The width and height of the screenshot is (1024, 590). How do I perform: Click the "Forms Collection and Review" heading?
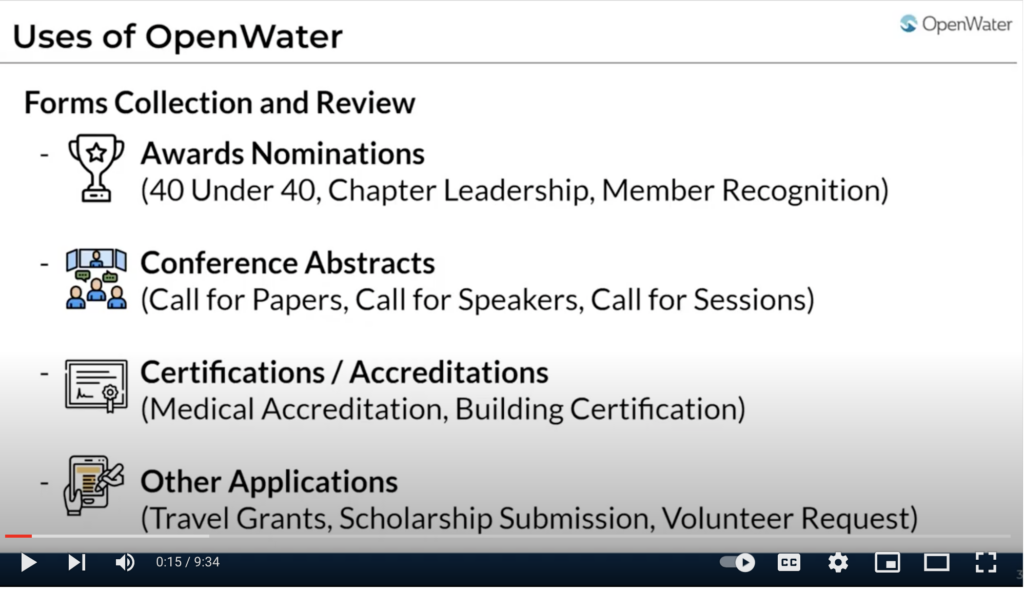point(219,103)
